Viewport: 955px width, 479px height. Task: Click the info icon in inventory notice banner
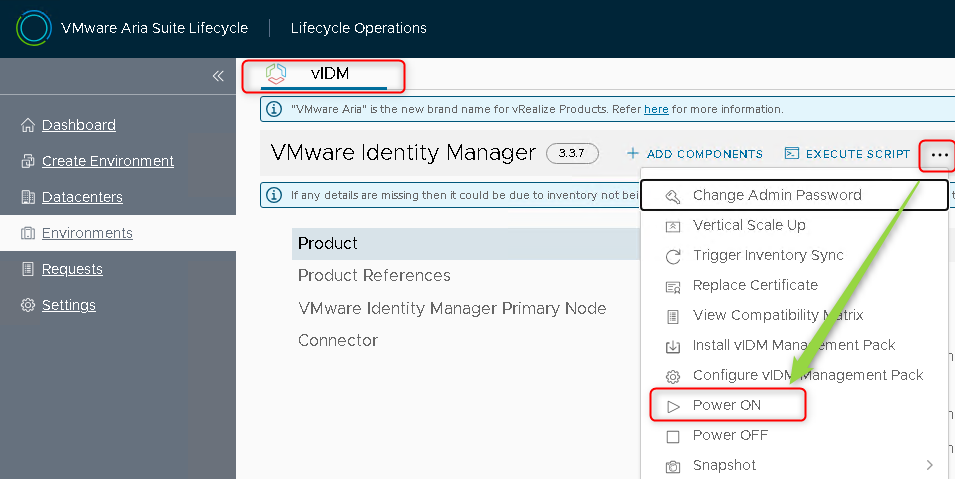[274, 195]
